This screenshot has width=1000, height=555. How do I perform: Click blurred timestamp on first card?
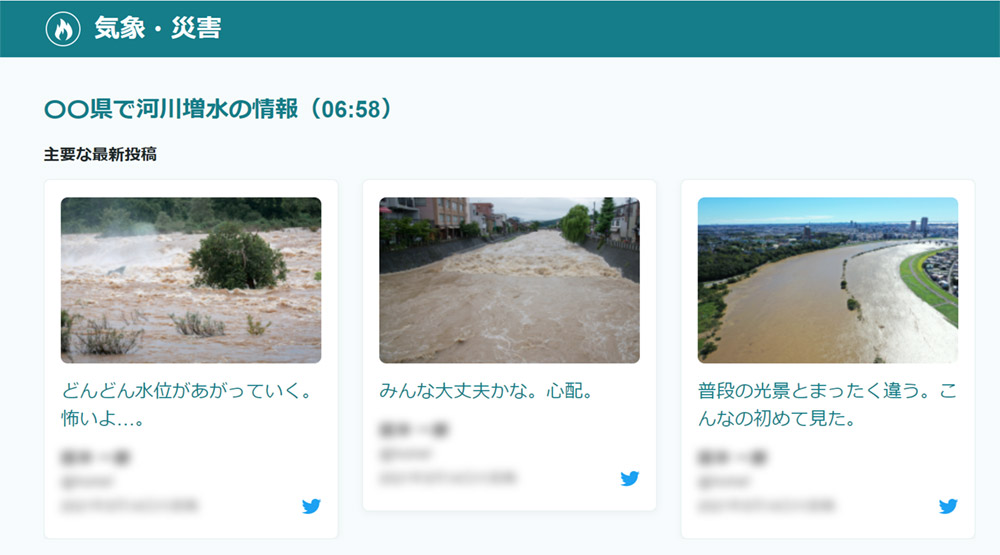coord(129,506)
